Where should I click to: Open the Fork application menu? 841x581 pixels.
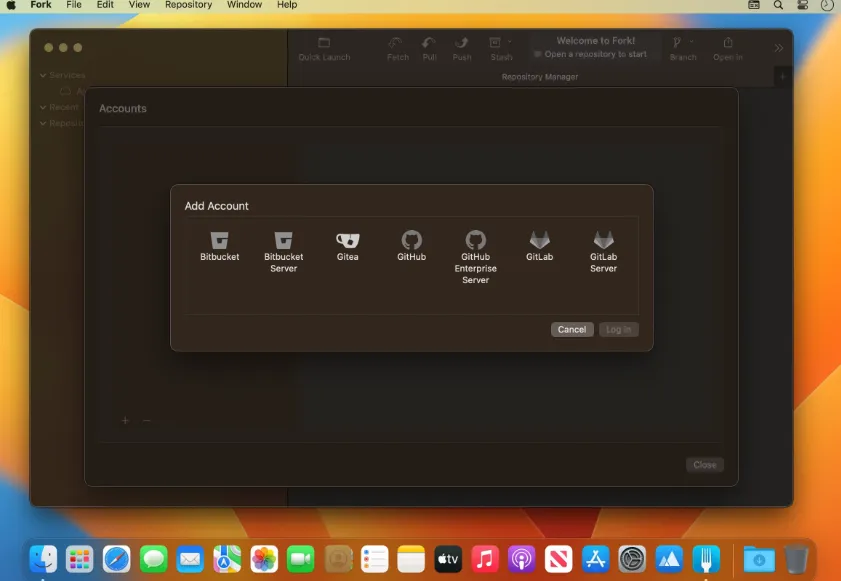click(41, 5)
